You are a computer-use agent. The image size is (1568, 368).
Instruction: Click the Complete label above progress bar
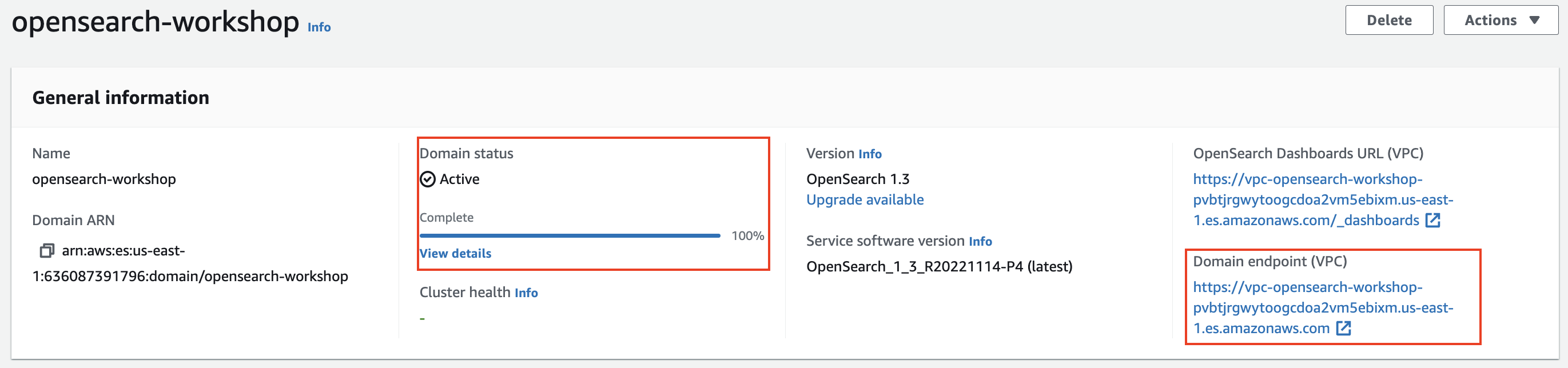(x=446, y=218)
